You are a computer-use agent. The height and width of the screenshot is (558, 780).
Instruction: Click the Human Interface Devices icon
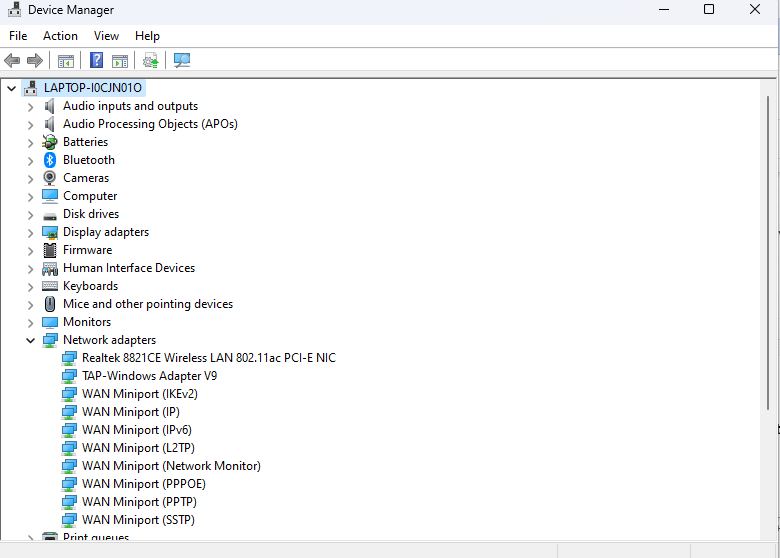click(50, 268)
